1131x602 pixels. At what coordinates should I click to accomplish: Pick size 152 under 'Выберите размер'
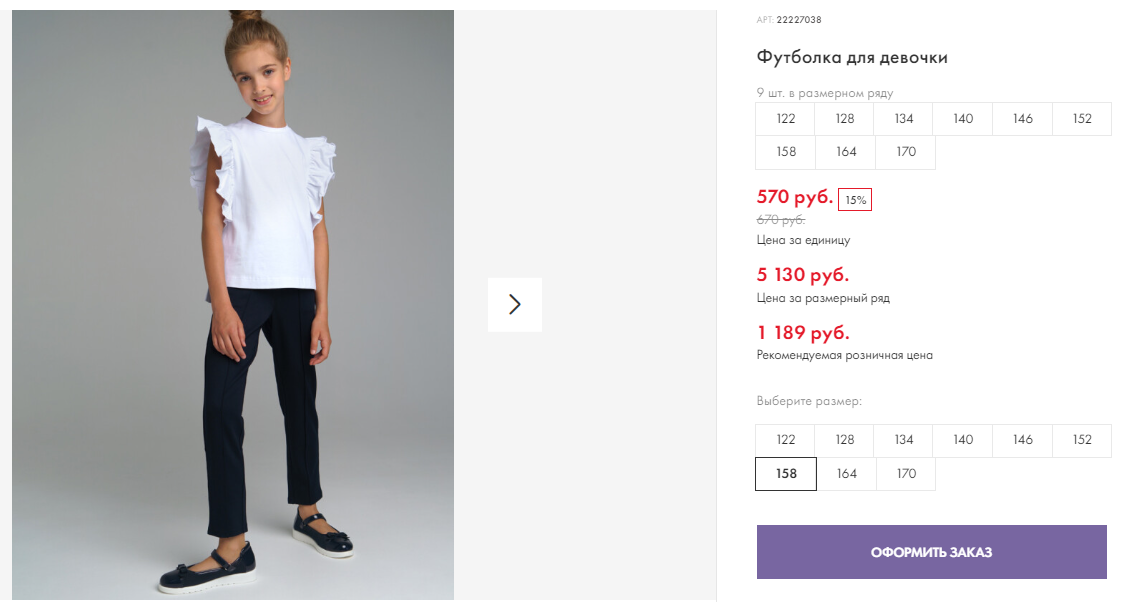tap(1082, 440)
